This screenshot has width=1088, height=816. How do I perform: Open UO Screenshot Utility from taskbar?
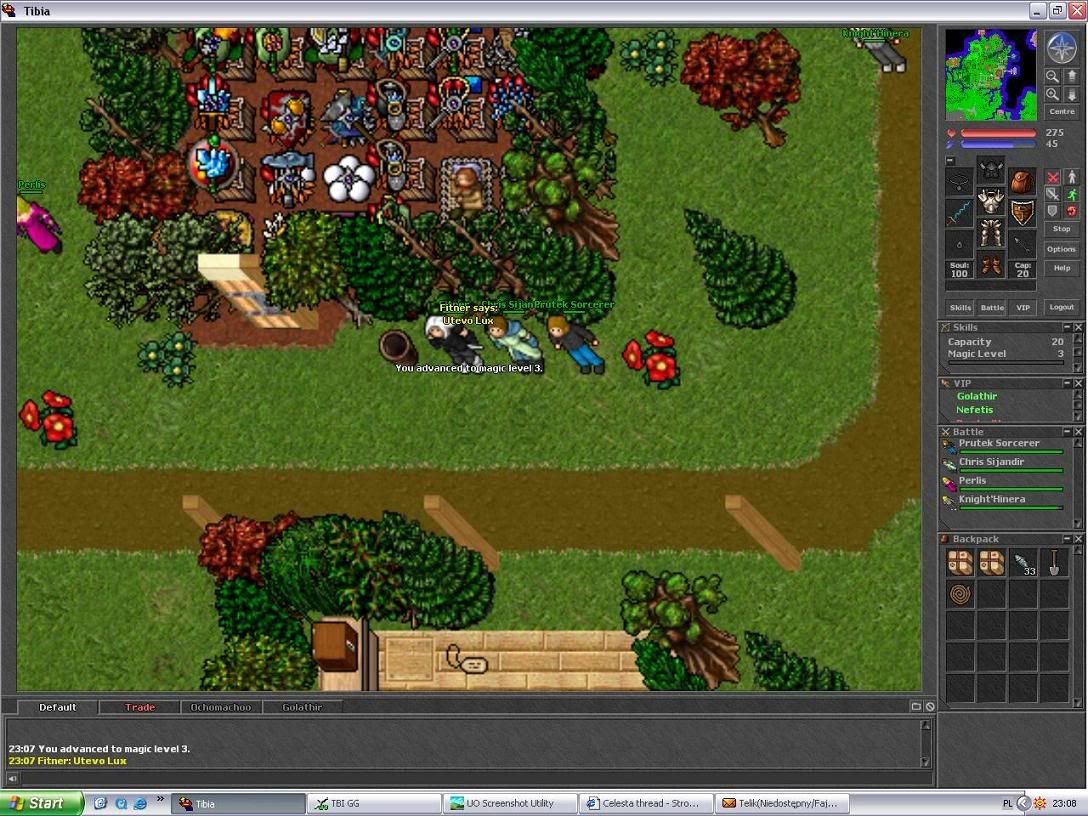[509, 804]
